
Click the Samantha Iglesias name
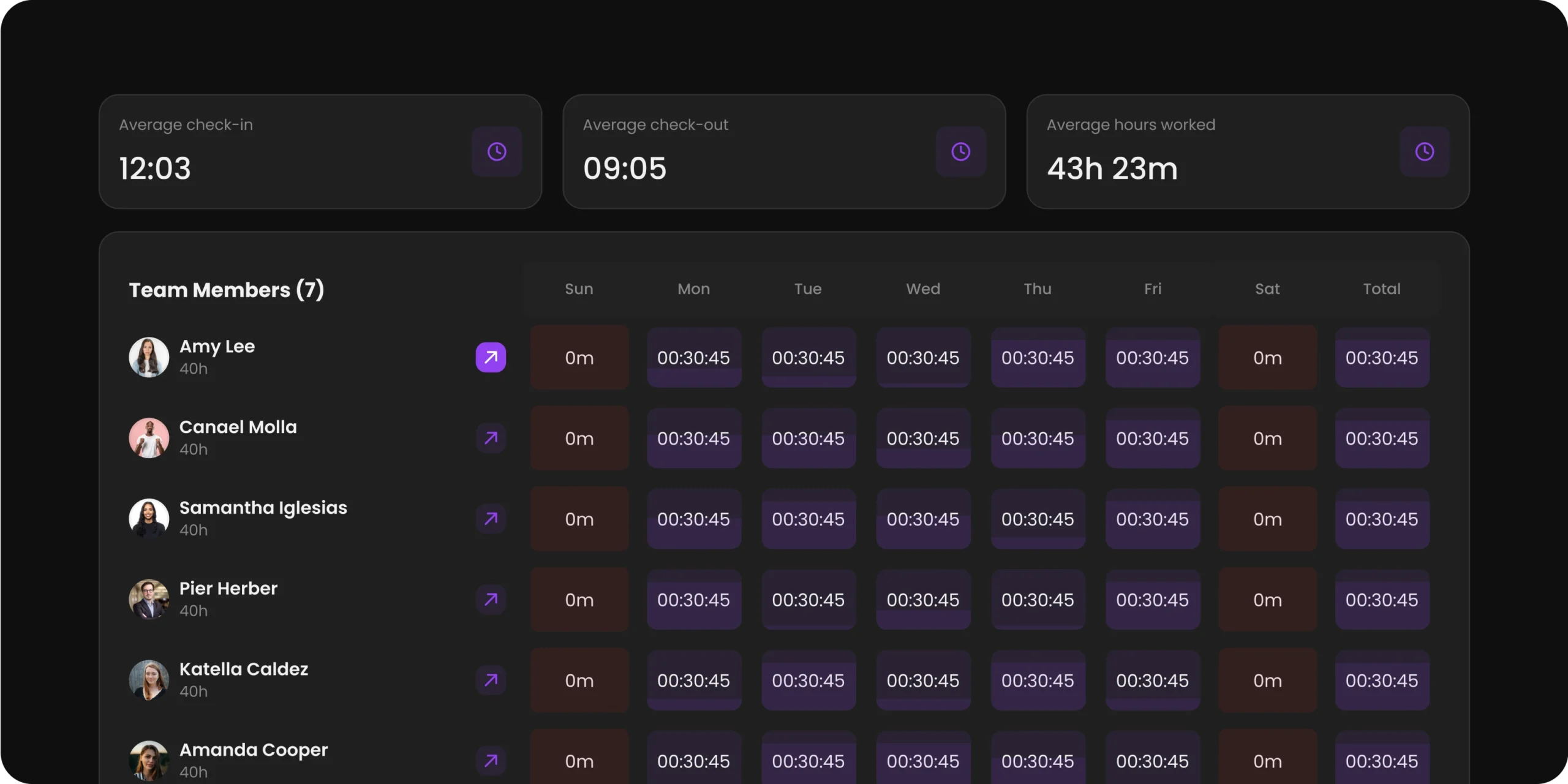click(x=263, y=508)
